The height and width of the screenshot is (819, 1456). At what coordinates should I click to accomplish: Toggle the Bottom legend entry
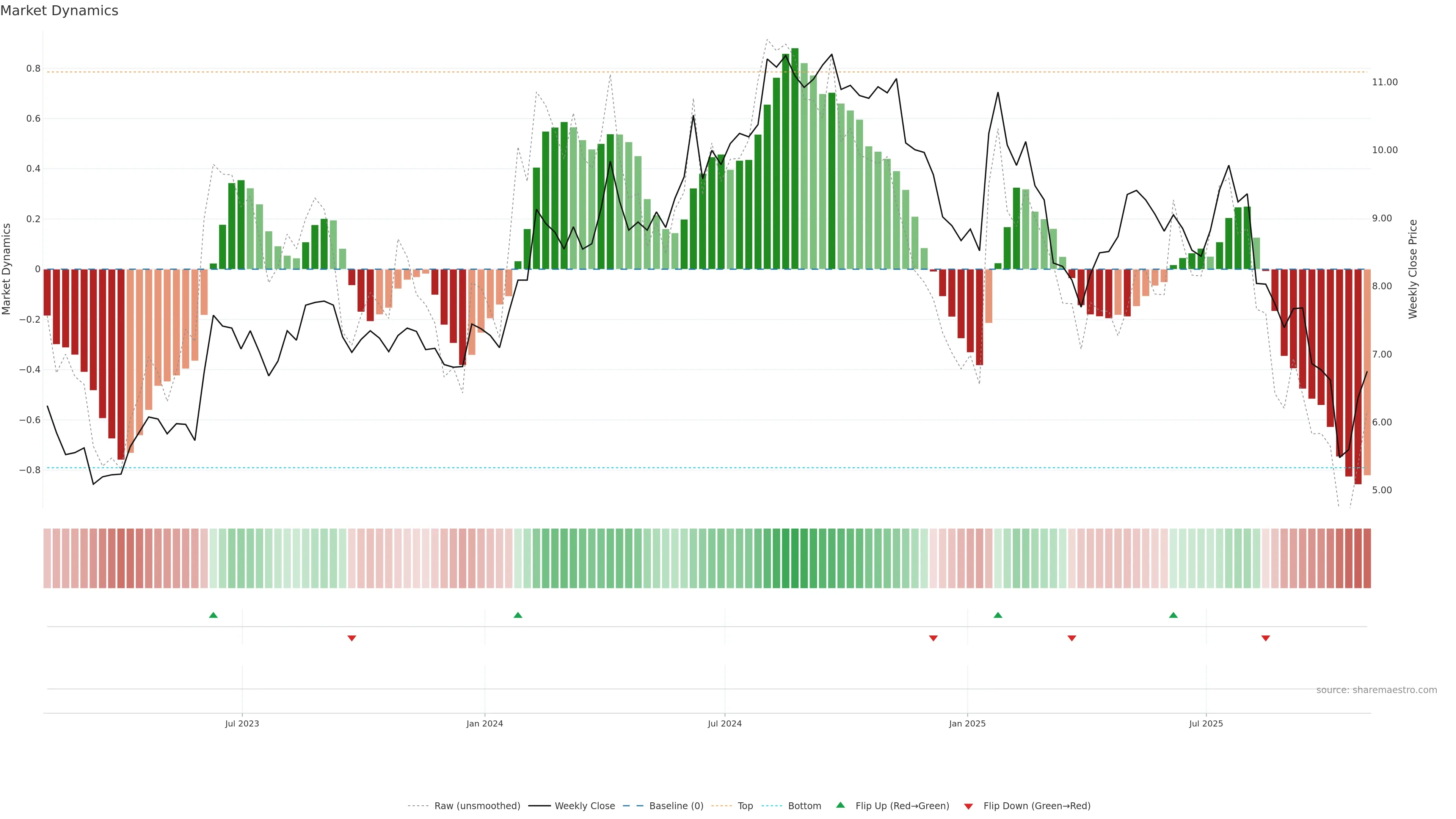coord(804,806)
